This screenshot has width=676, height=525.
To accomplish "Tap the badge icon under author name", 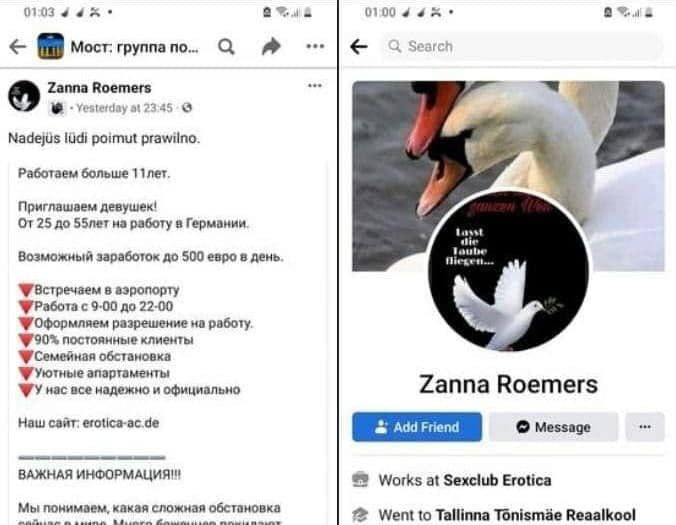I will coord(56,108).
